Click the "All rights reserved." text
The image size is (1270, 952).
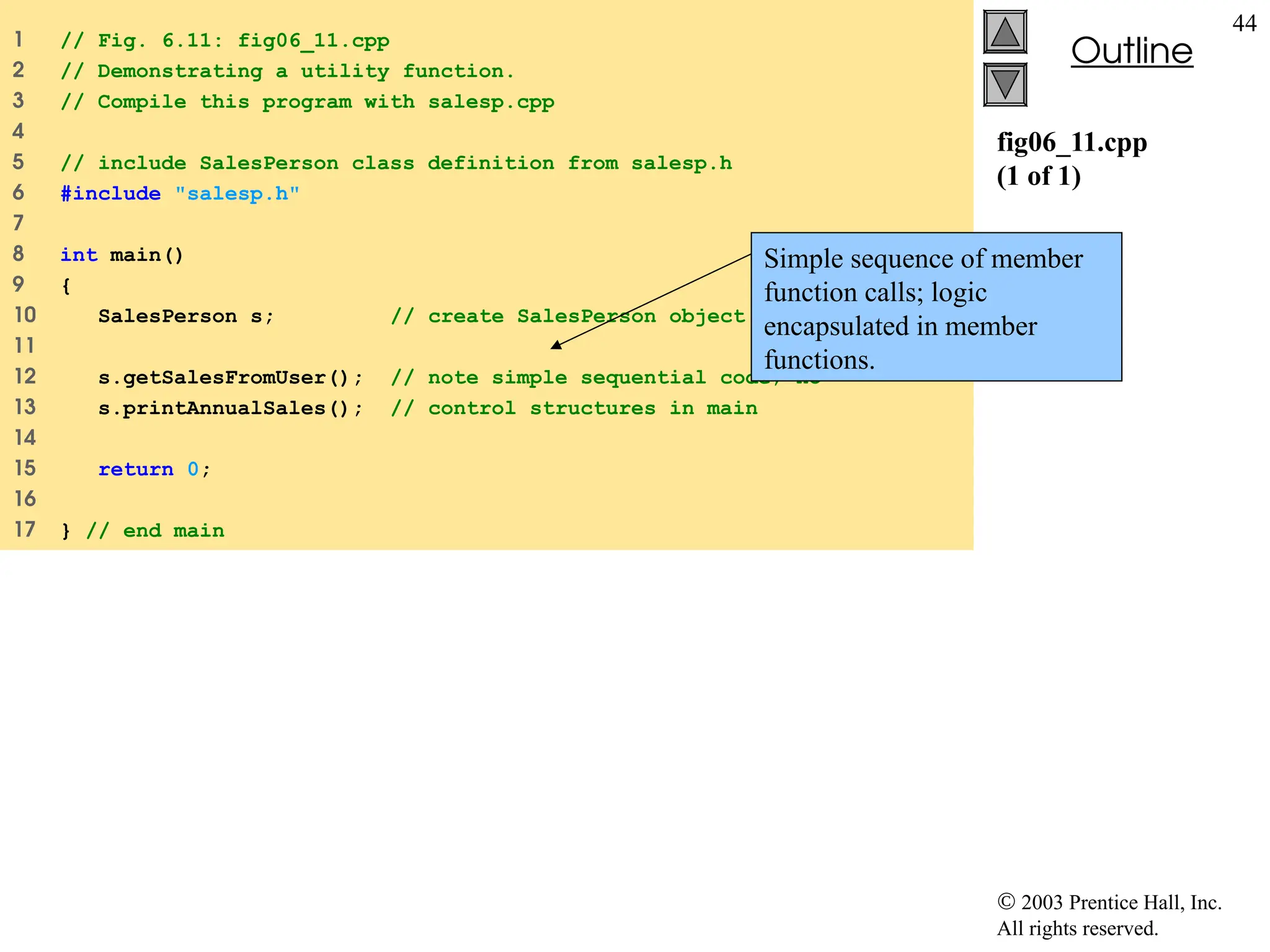[x=1078, y=928]
